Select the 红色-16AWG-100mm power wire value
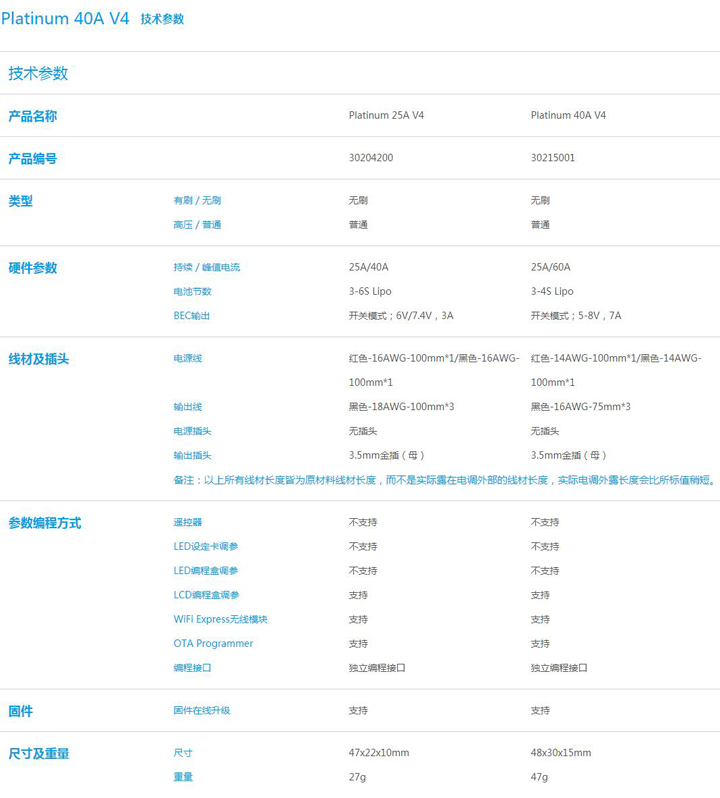720x798 pixels. [434, 370]
